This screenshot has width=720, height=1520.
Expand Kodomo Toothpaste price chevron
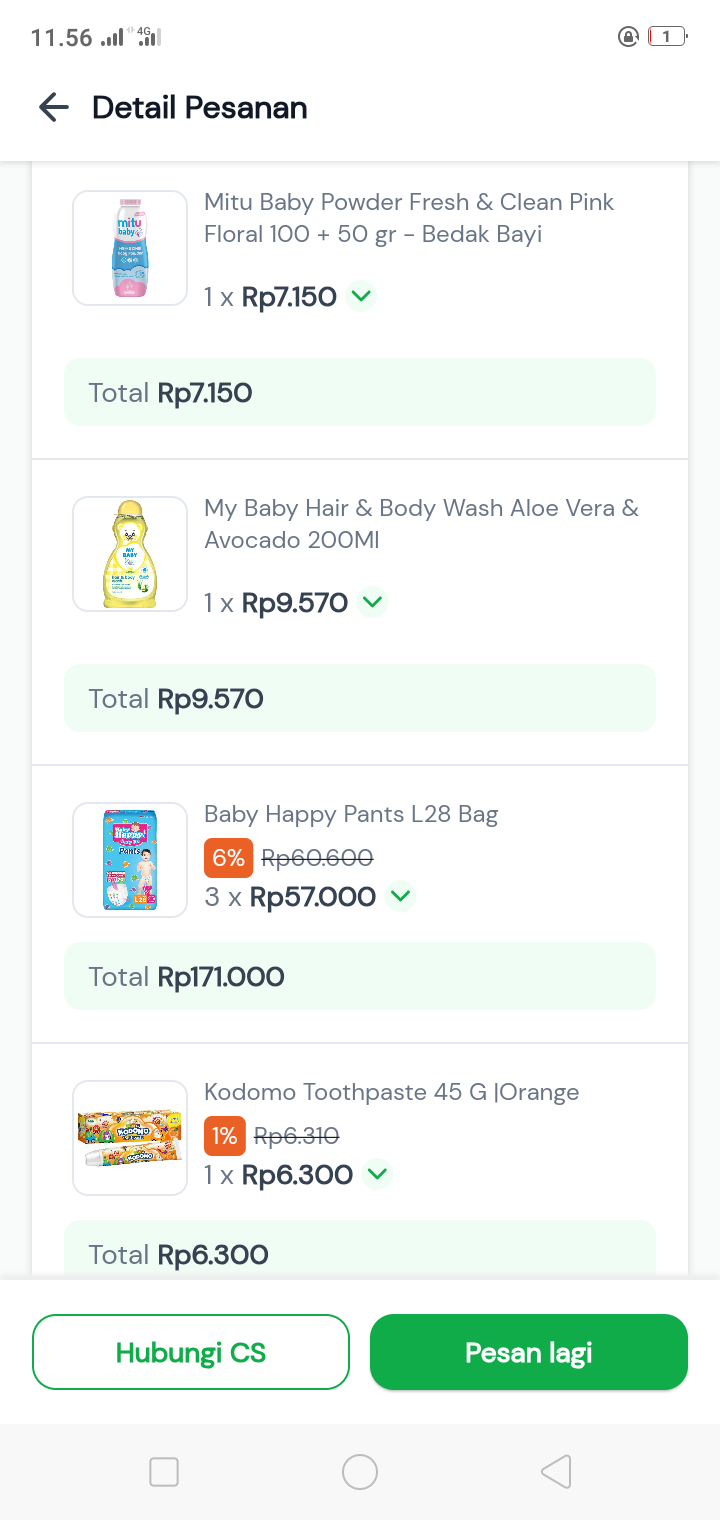(x=377, y=1174)
